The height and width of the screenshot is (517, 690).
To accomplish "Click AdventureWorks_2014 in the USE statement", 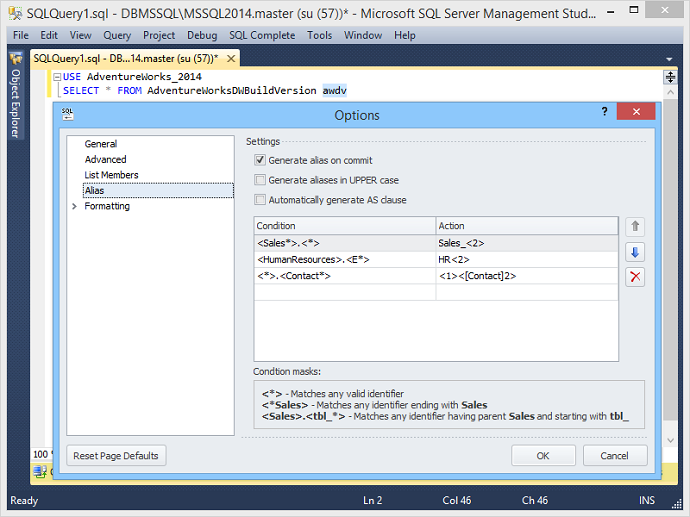I will point(144,77).
